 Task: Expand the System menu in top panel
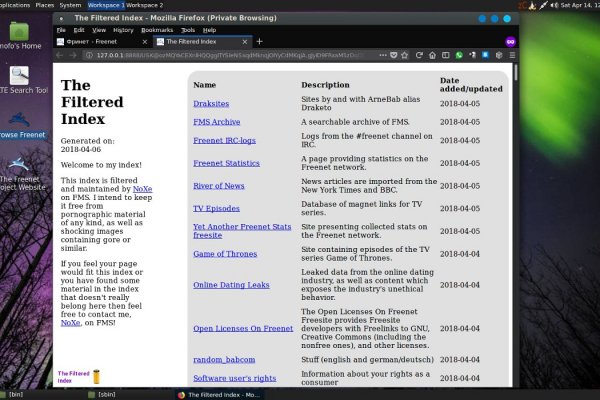[x=71, y=5]
